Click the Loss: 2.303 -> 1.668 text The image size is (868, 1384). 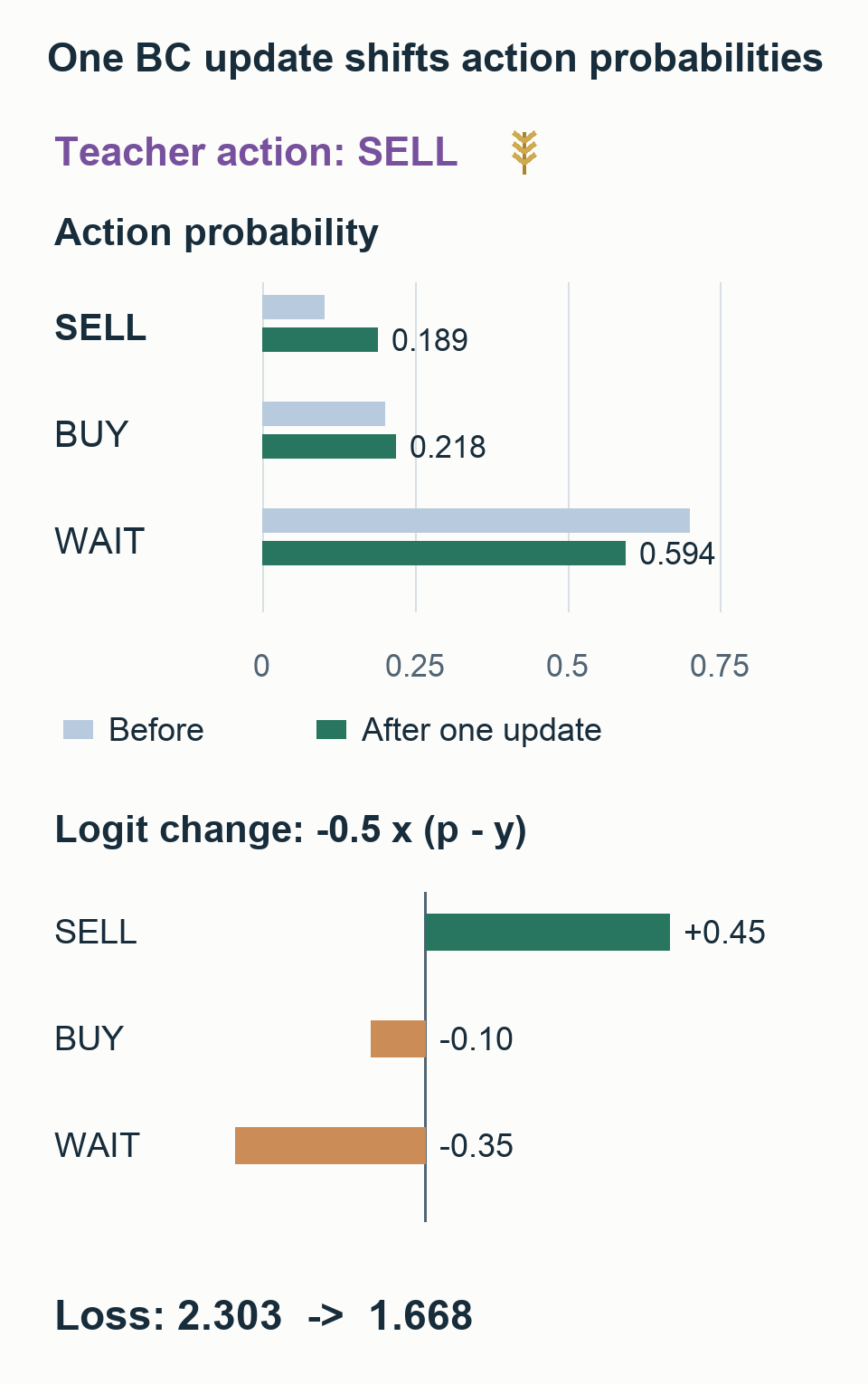click(264, 1316)
